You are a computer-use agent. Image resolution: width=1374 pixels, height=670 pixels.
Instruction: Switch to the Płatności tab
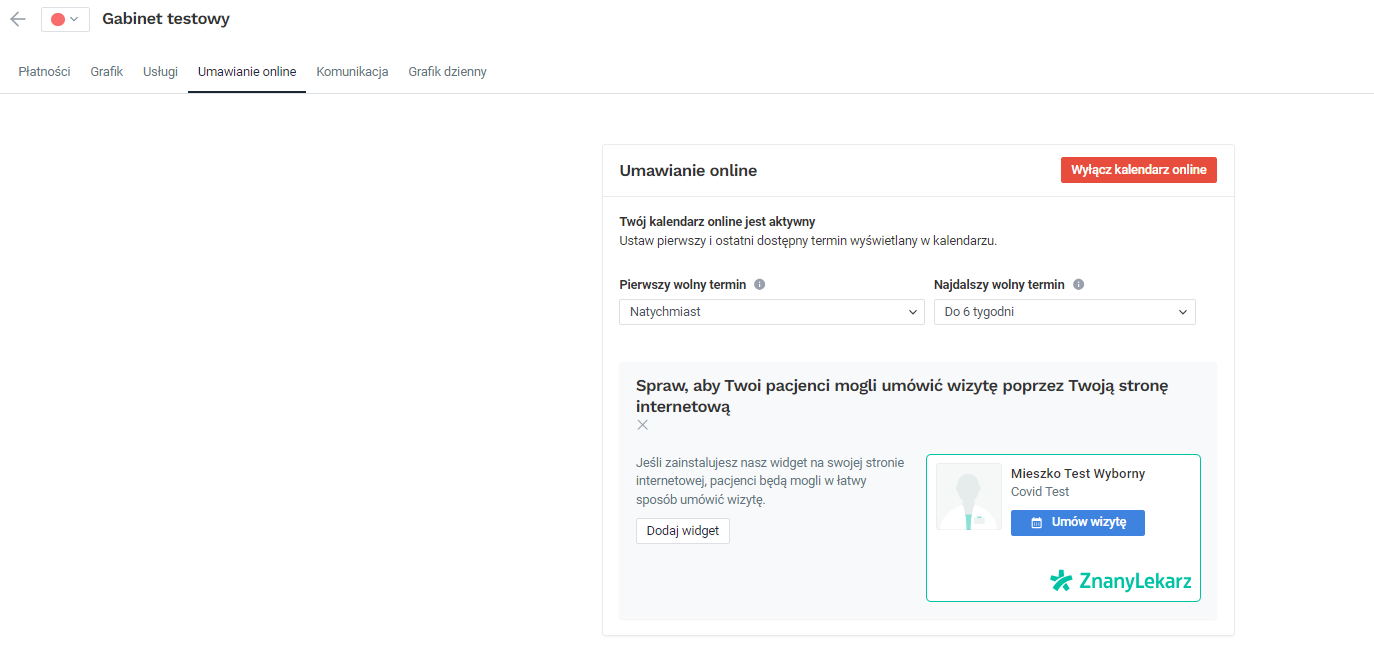point(44,72)
